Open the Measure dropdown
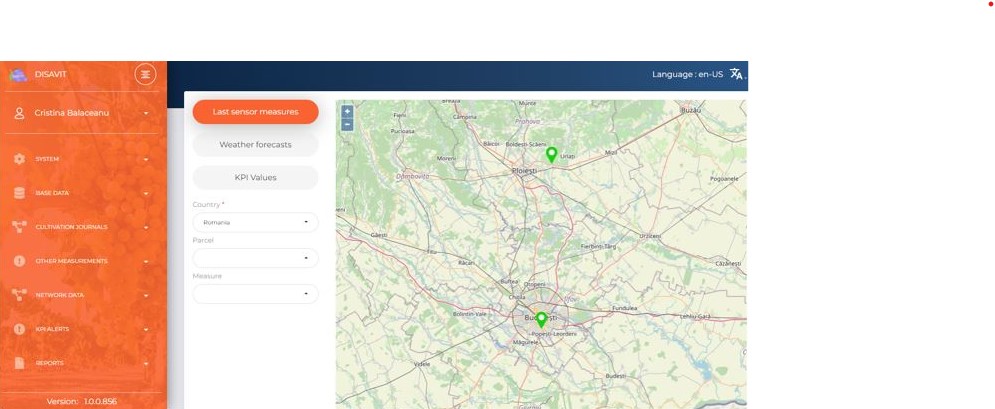The width and height of the screenshot is (995, 409). (256, 294)
